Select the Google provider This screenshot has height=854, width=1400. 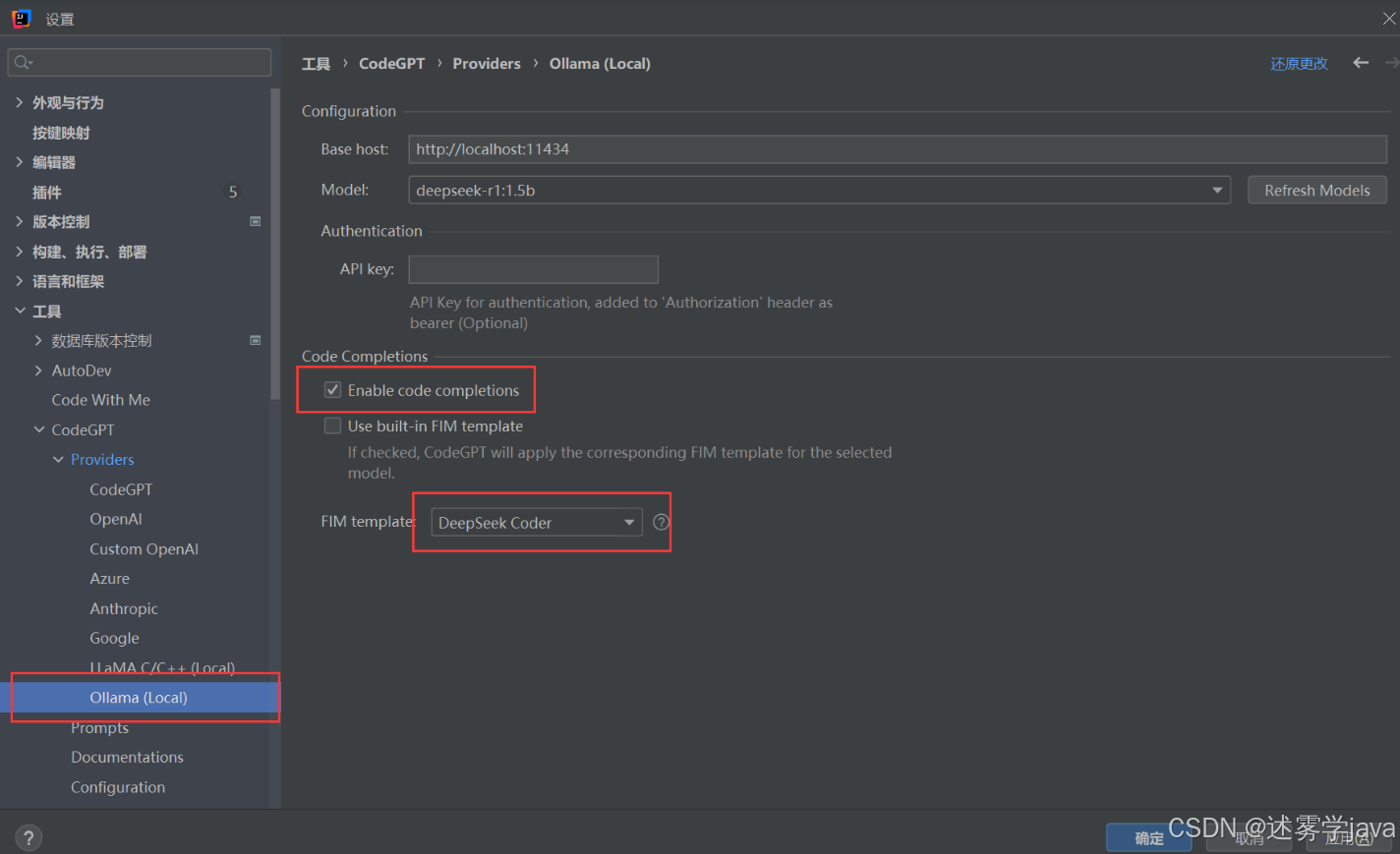[114, 638]
